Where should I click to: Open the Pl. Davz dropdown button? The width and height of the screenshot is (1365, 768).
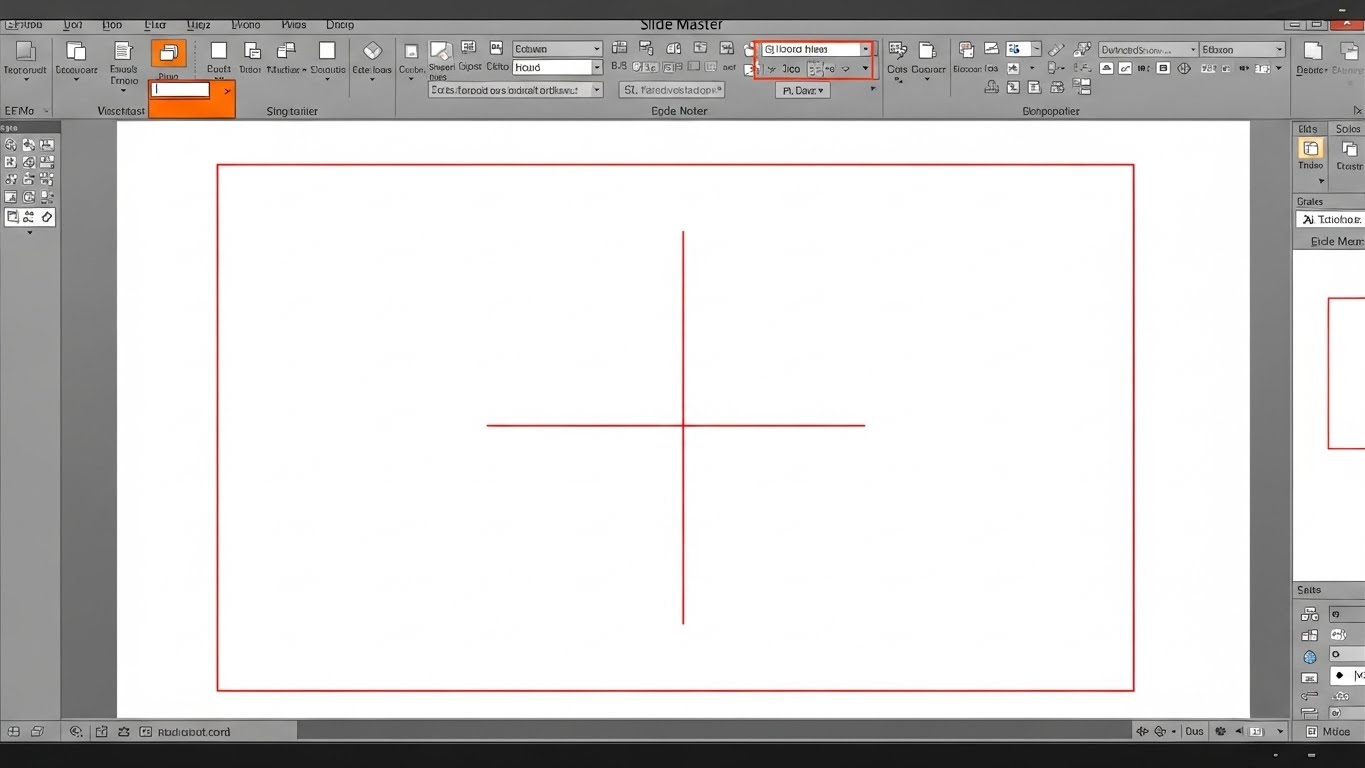tap(802, 90)
